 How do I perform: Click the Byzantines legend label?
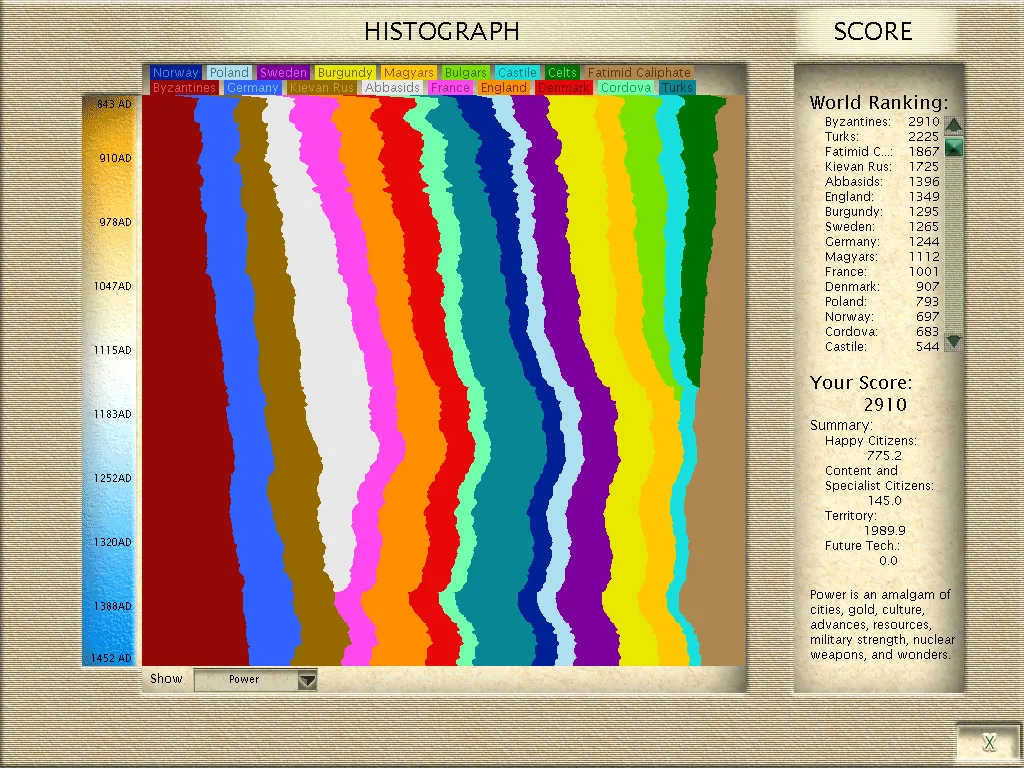point(184,88)
